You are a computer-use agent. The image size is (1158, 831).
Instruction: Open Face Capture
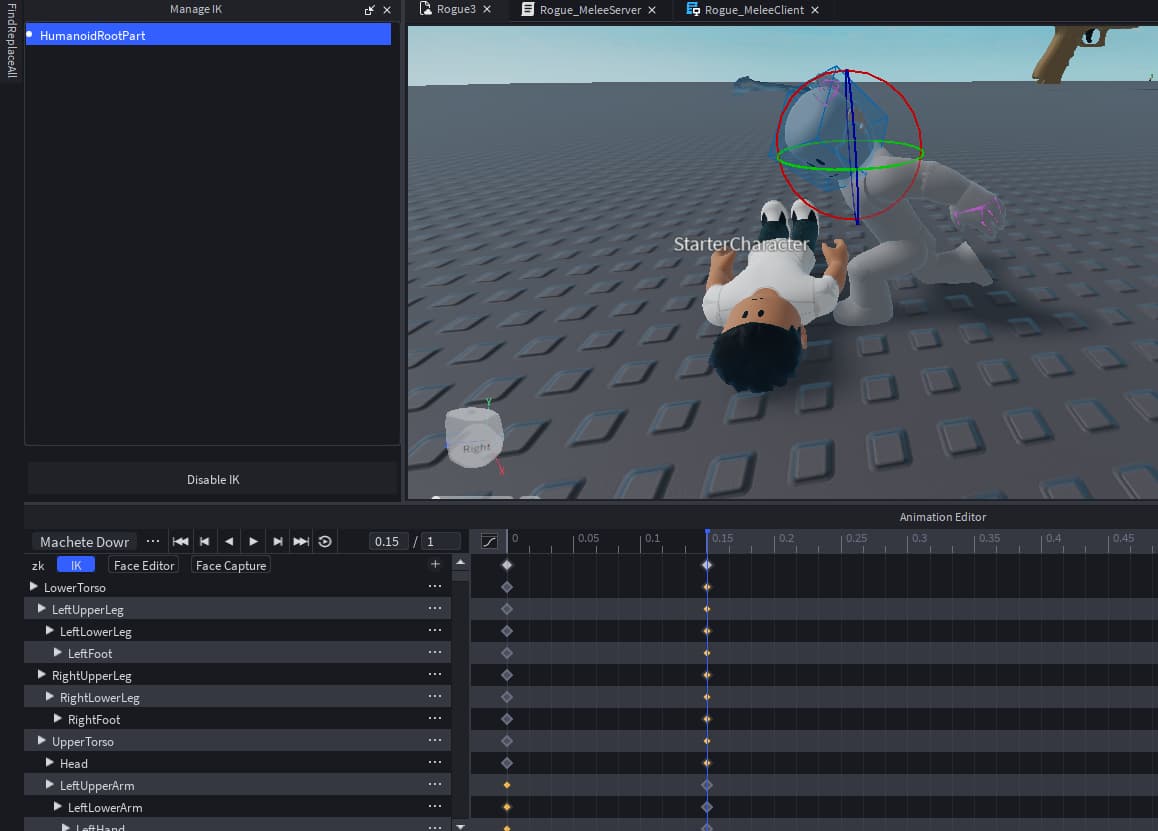click(x=231, y=565)
